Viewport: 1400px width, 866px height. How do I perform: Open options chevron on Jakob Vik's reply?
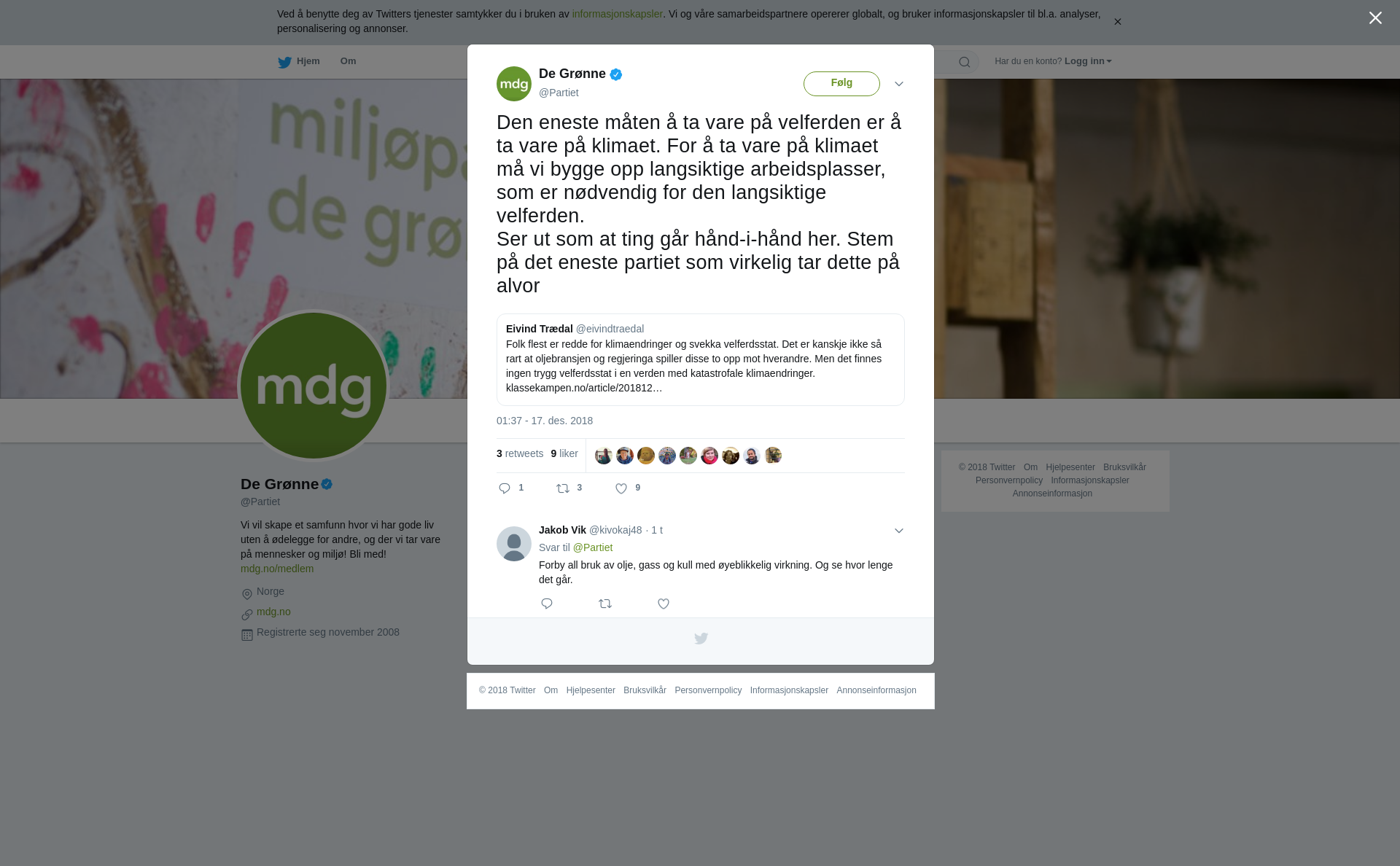[899, 531]
